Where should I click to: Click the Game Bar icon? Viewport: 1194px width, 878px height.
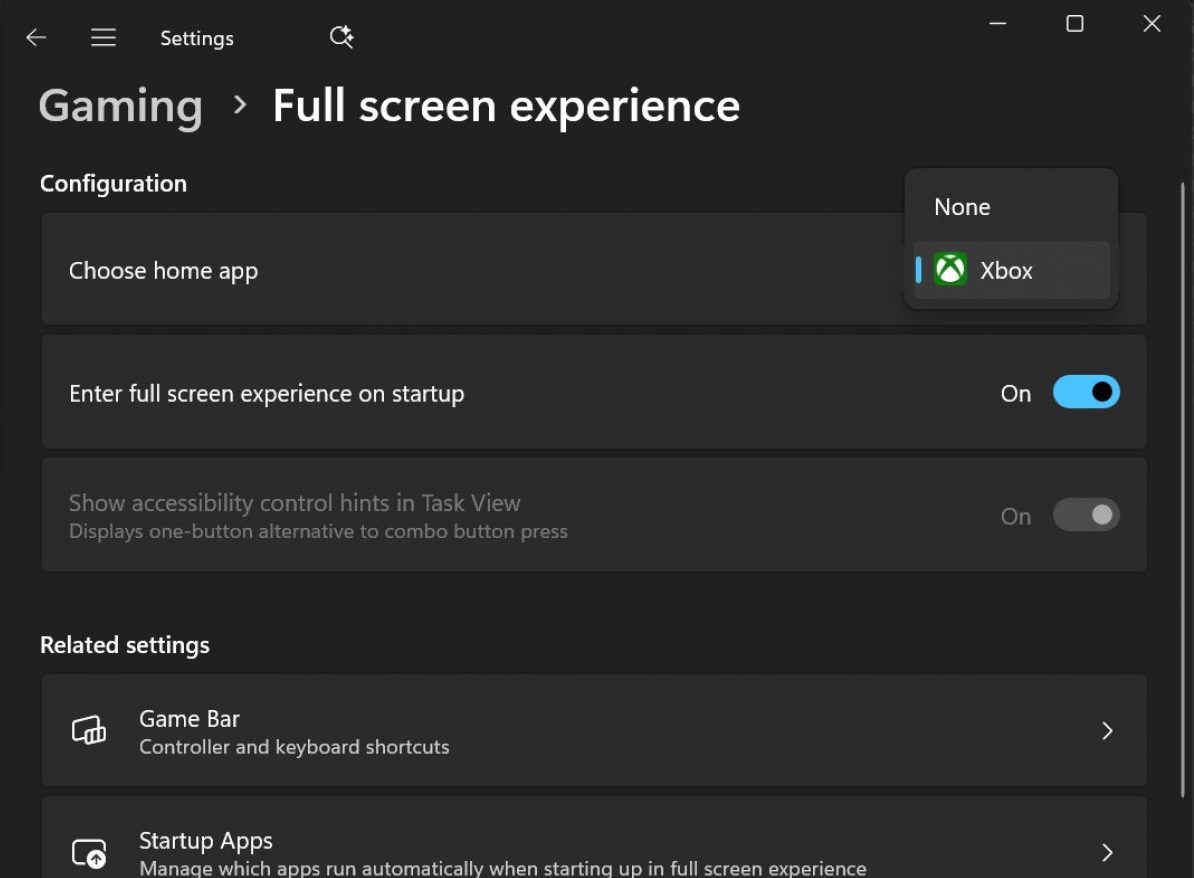89,731
